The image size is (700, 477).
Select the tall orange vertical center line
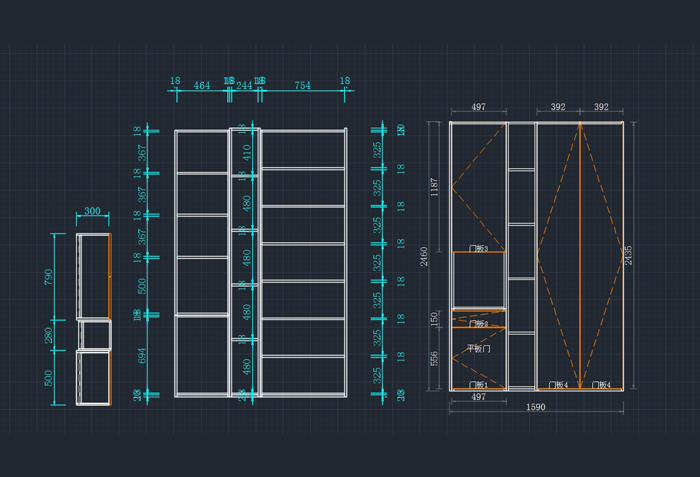tap(579, 255)
